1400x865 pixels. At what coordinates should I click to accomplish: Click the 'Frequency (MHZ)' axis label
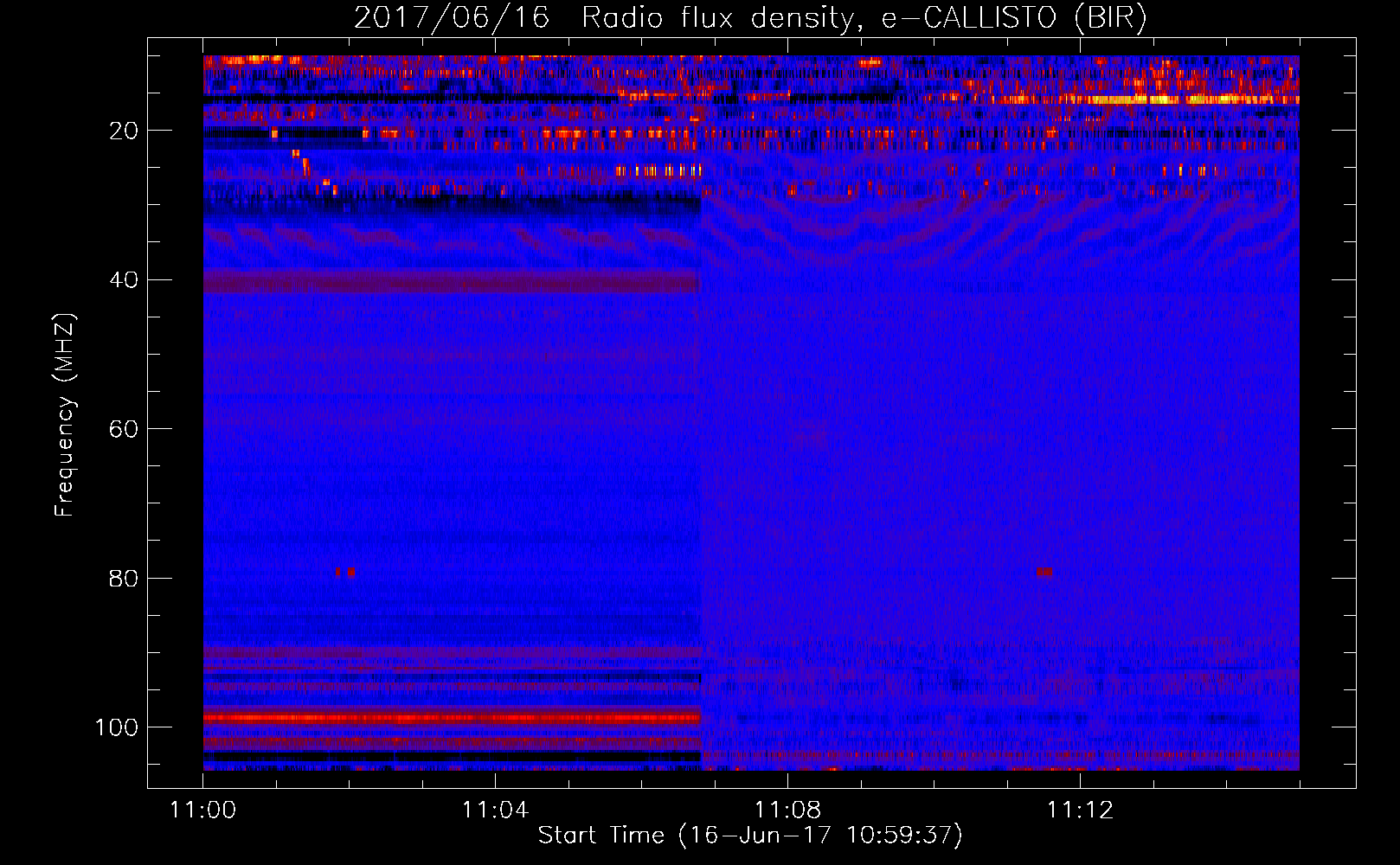click(x=65, y=415)
